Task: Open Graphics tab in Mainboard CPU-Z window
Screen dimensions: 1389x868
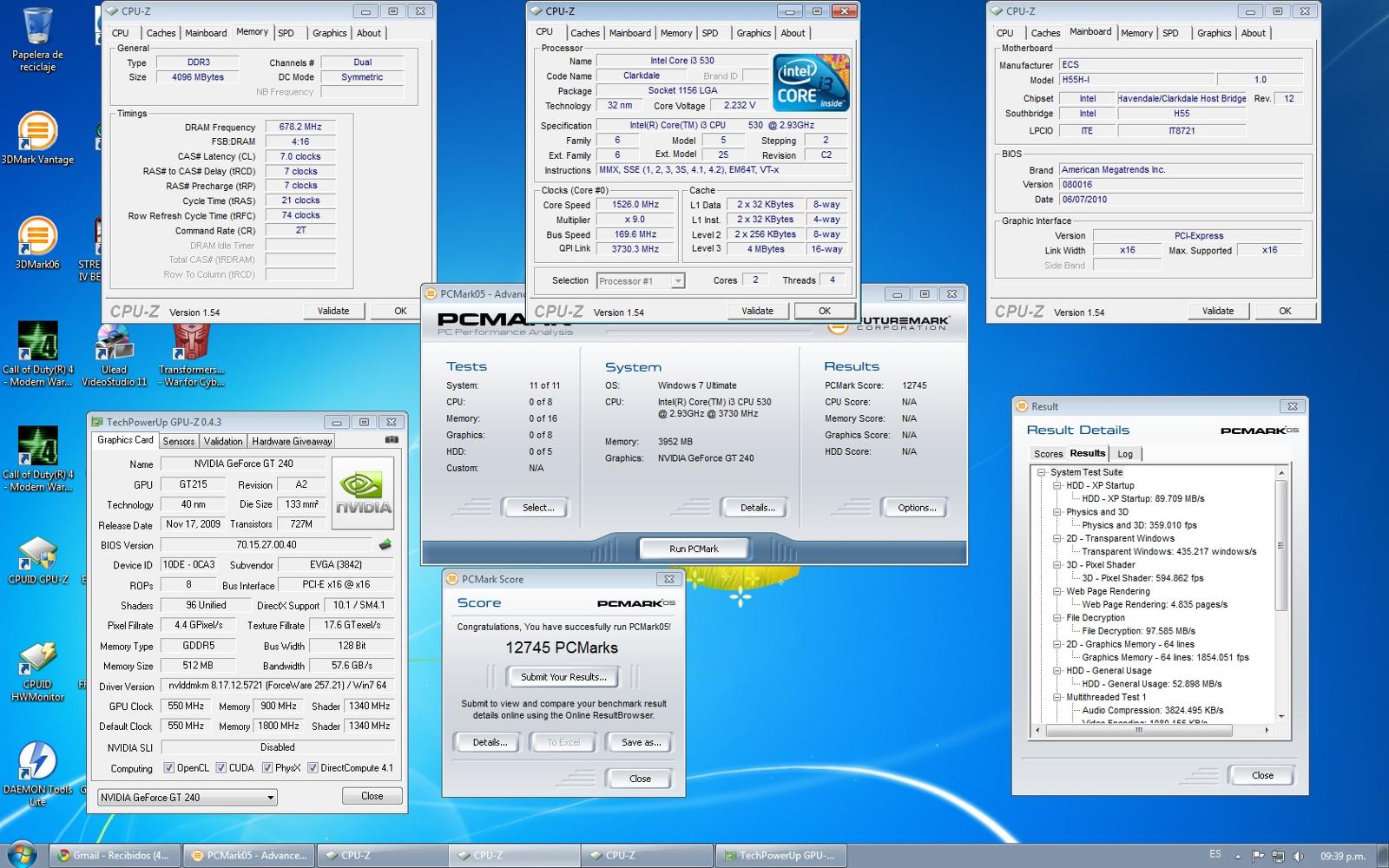Action: click(1214, 33)
